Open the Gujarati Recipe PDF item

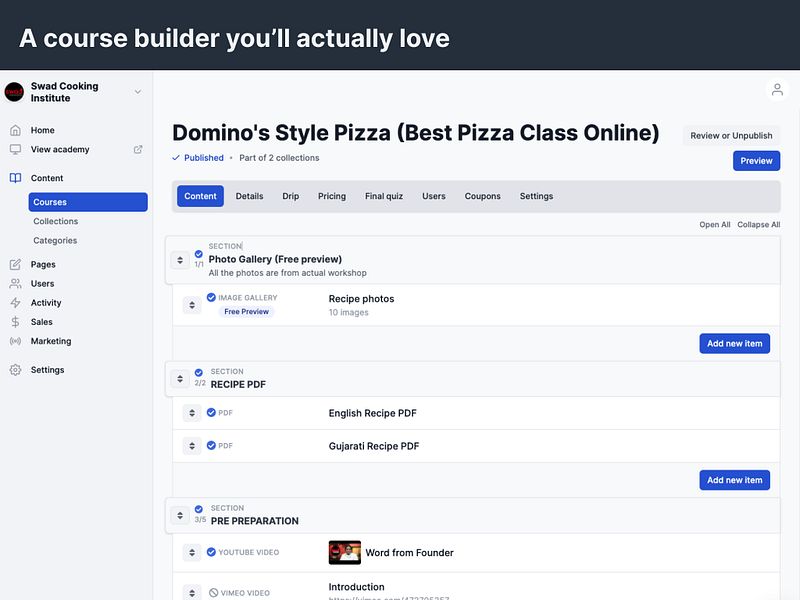[x=373, y=446]
